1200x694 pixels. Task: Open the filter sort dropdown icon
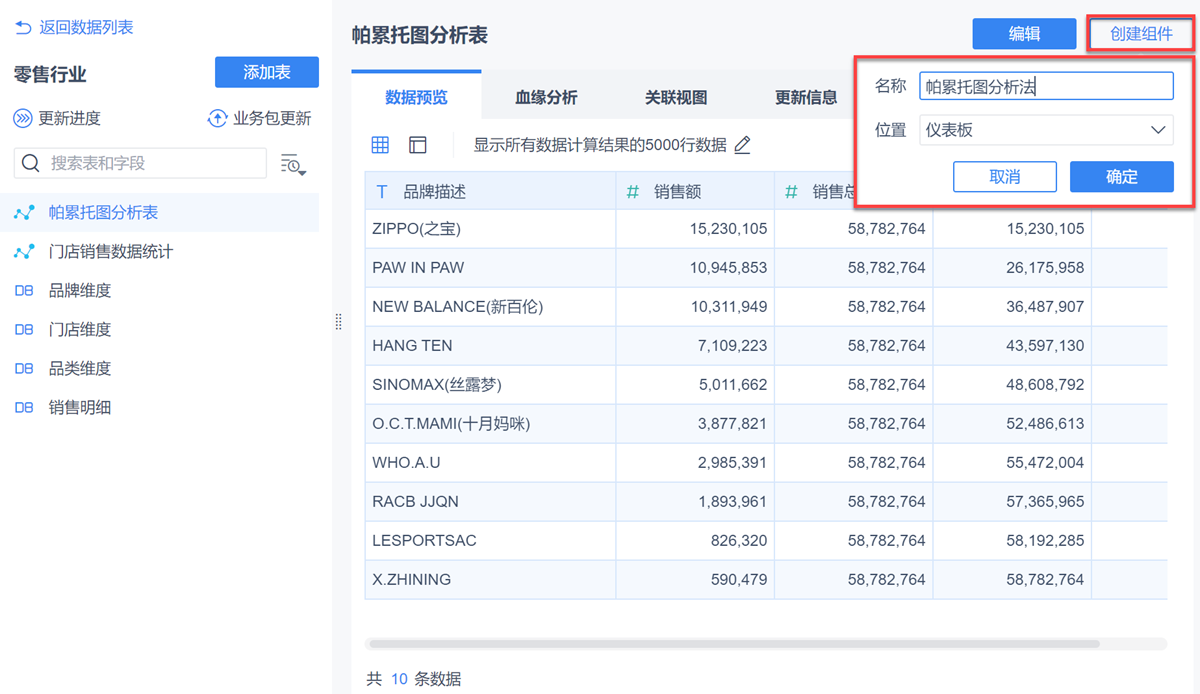[293, 164]
